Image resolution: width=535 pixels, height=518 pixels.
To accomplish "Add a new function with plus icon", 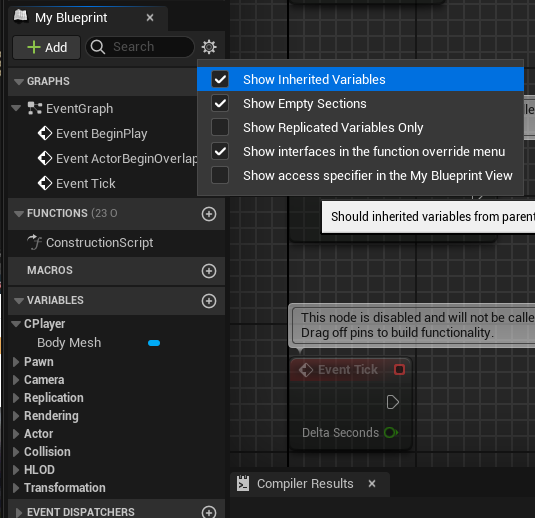I will pos(209,214).
